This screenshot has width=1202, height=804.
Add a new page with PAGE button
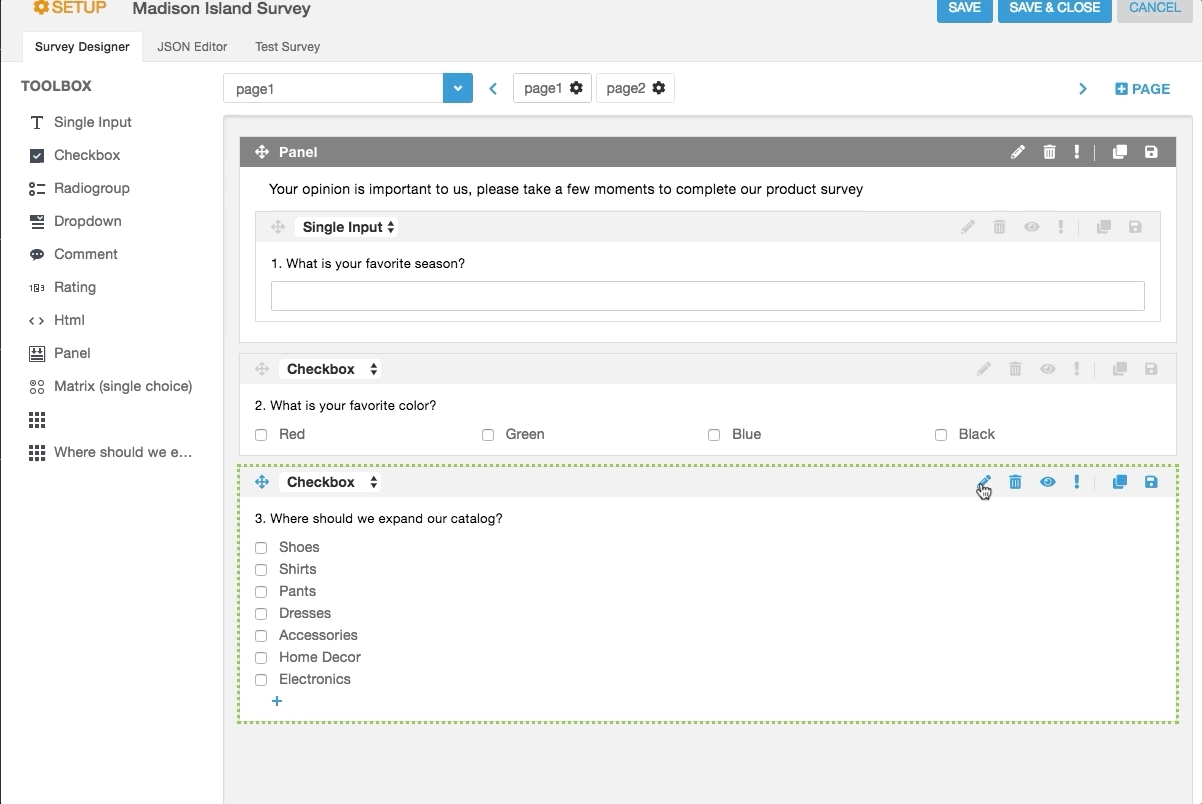coord(1142,89)
